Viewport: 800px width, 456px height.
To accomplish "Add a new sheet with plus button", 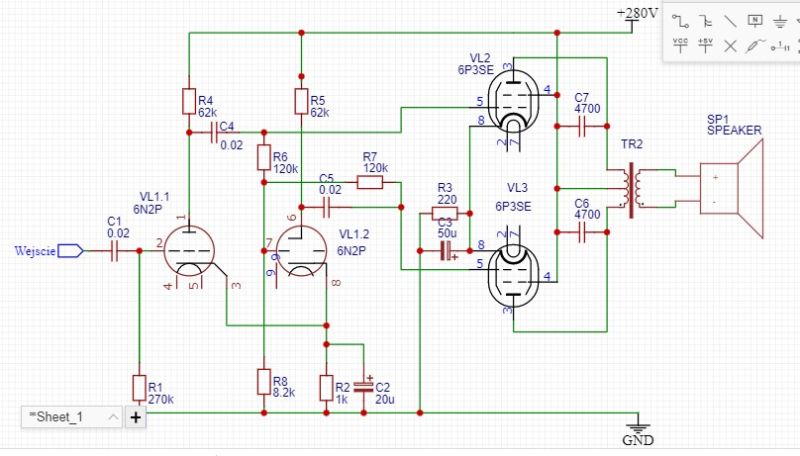I will click(x=136, y=417).
